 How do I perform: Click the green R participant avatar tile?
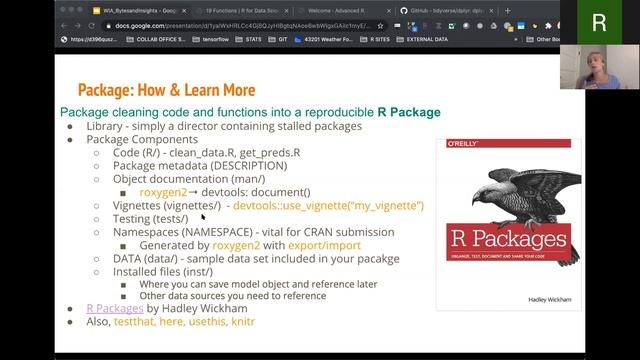point(599,22)
